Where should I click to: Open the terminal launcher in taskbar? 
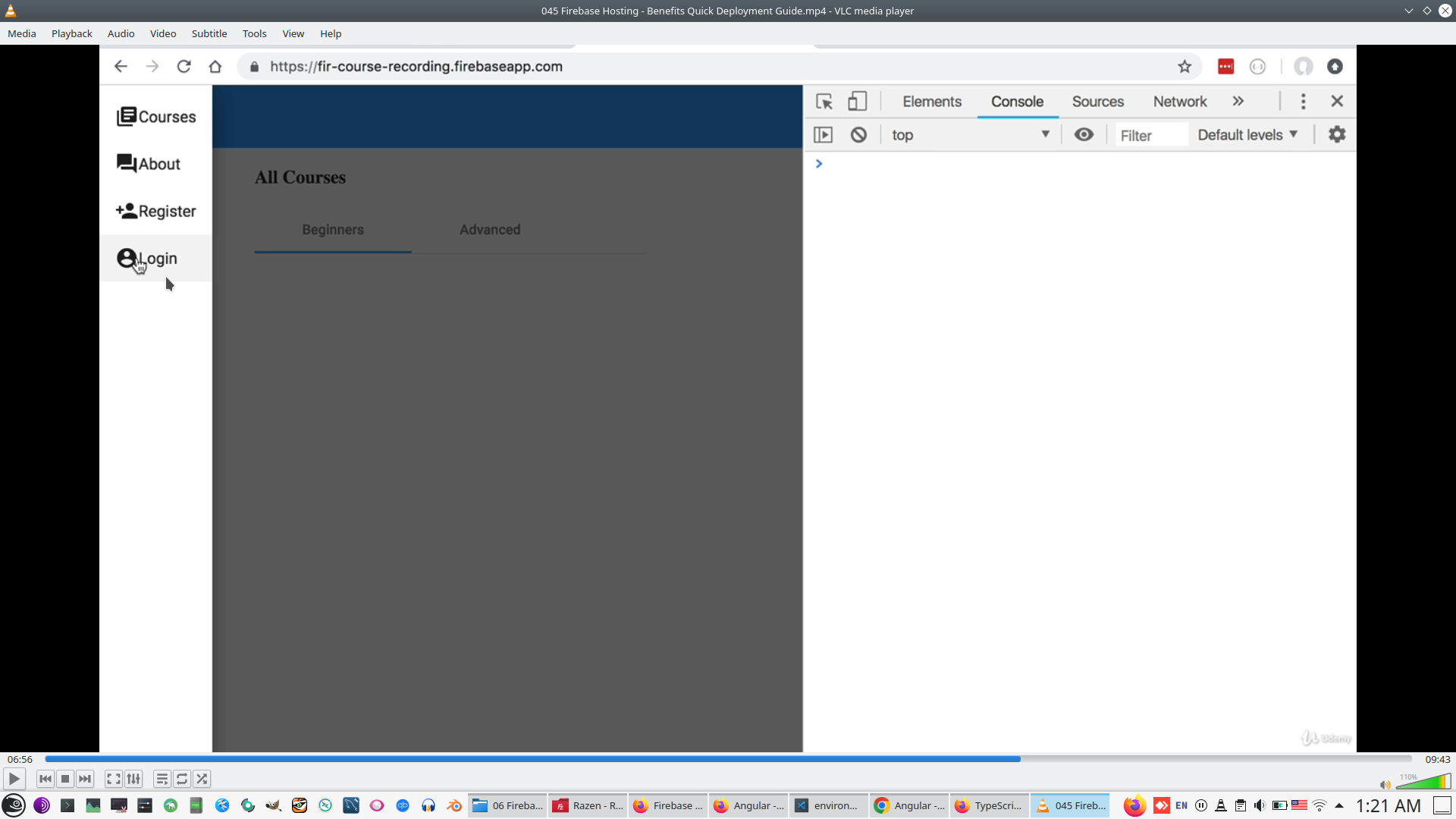(67, 805)
